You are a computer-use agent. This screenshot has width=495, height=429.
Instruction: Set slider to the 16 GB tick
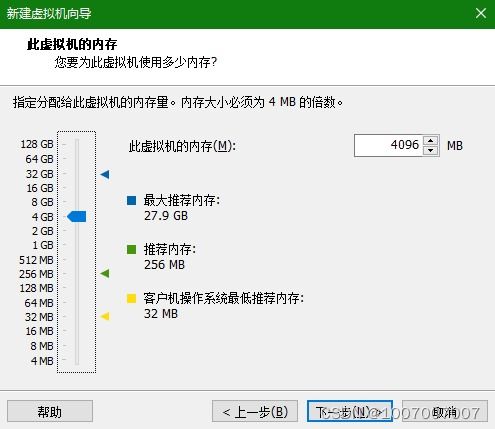point(77,188)
